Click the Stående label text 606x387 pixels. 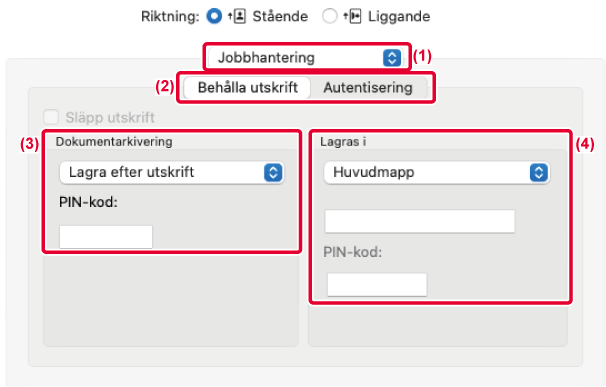click(280, 16)
